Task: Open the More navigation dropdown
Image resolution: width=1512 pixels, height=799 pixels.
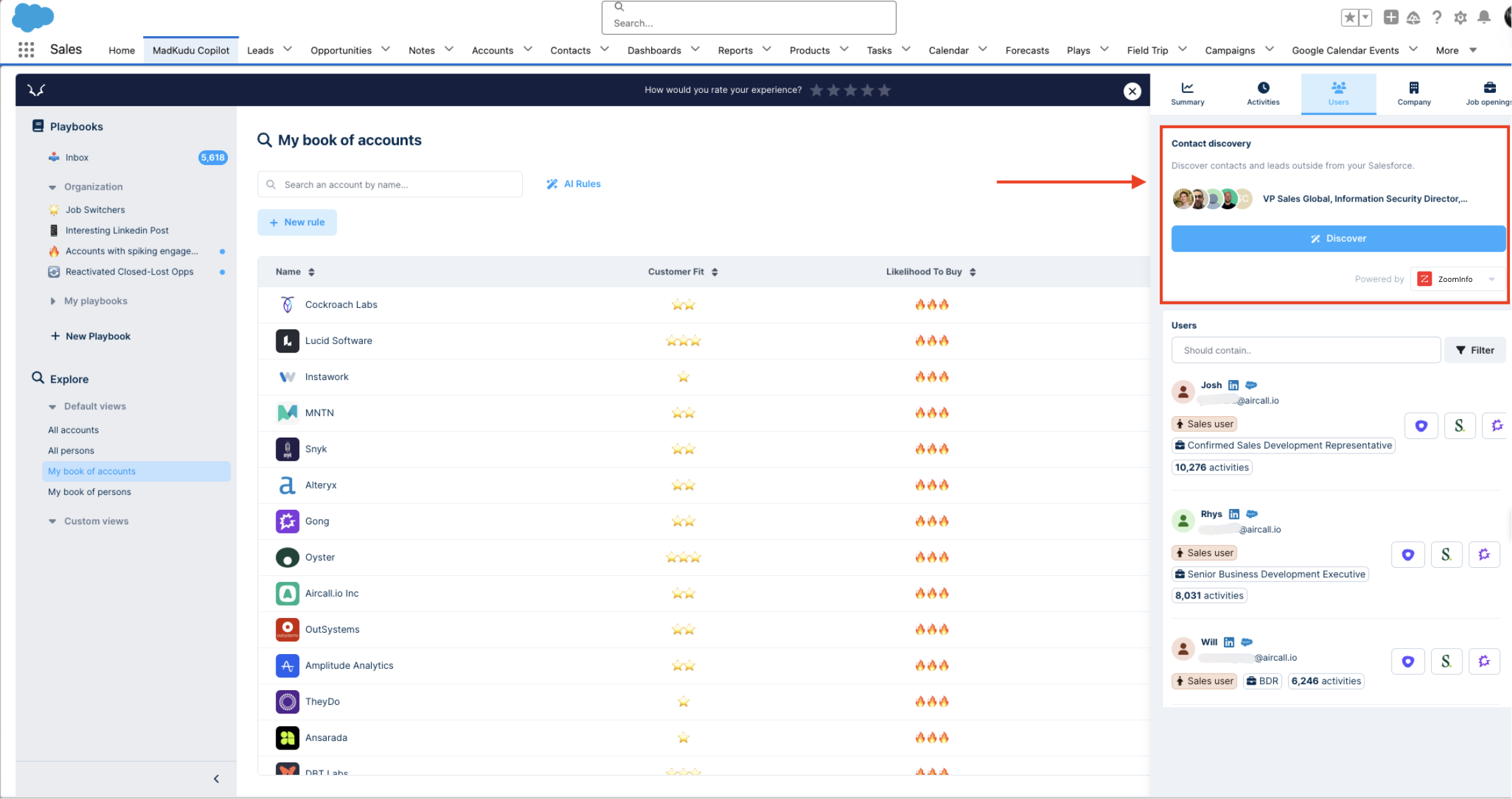Action: coord(1456,51)
